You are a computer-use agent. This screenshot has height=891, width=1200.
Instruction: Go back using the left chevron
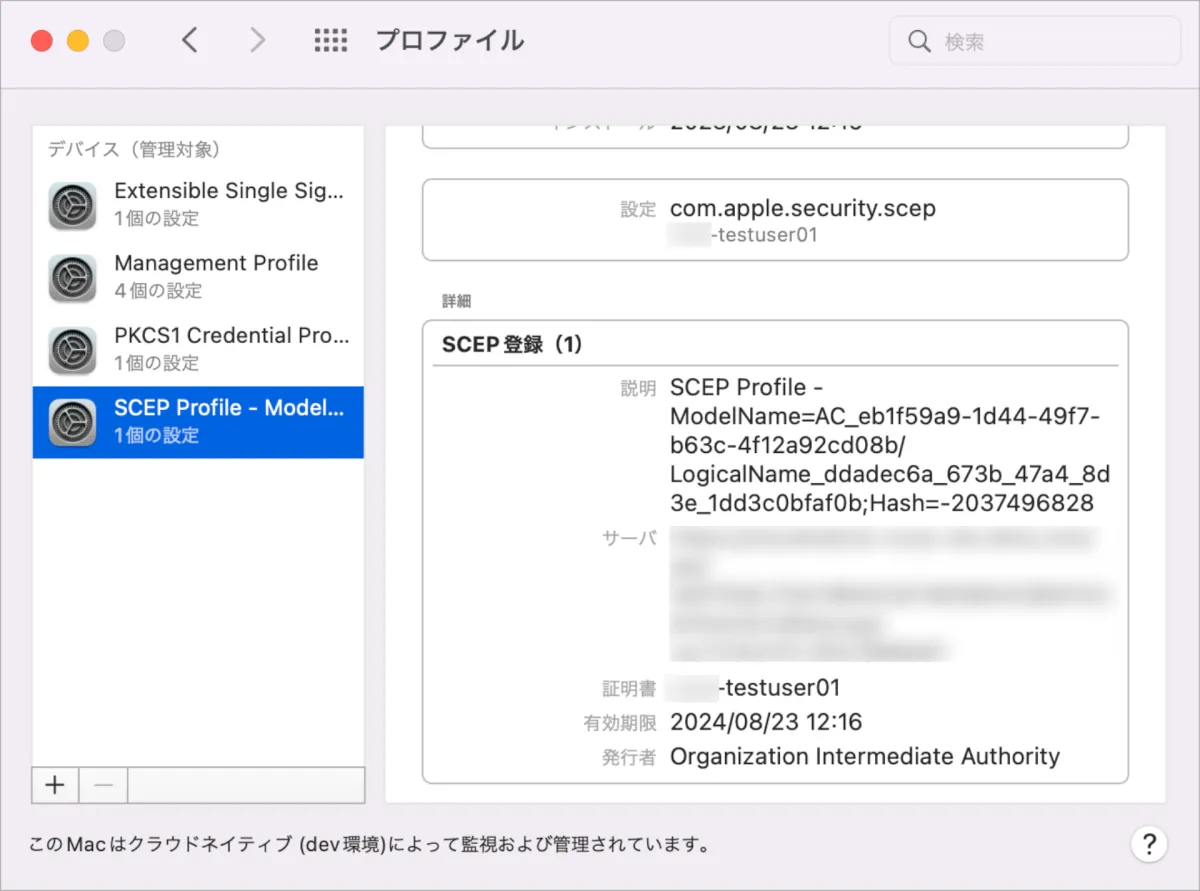tap(190, 41)
